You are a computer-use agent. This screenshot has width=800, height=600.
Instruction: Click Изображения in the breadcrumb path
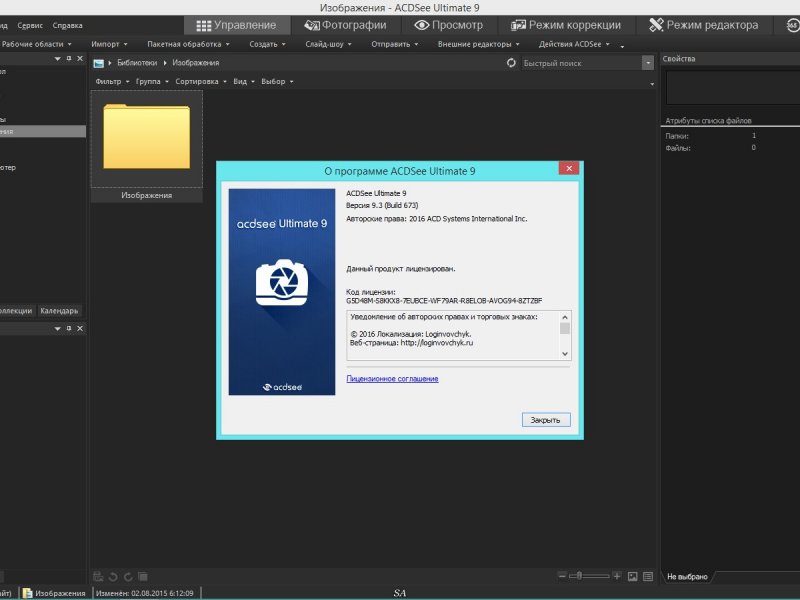point(195,63)
